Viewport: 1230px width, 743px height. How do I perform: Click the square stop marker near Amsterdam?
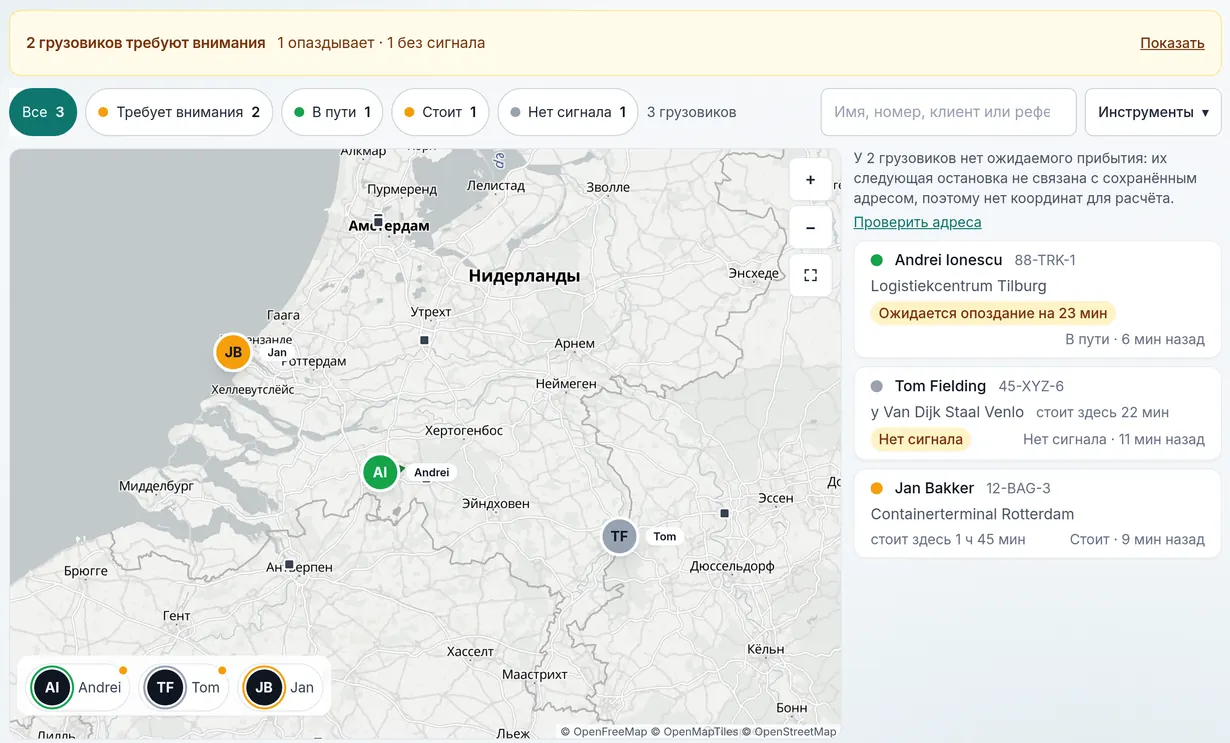coord(378,220)
